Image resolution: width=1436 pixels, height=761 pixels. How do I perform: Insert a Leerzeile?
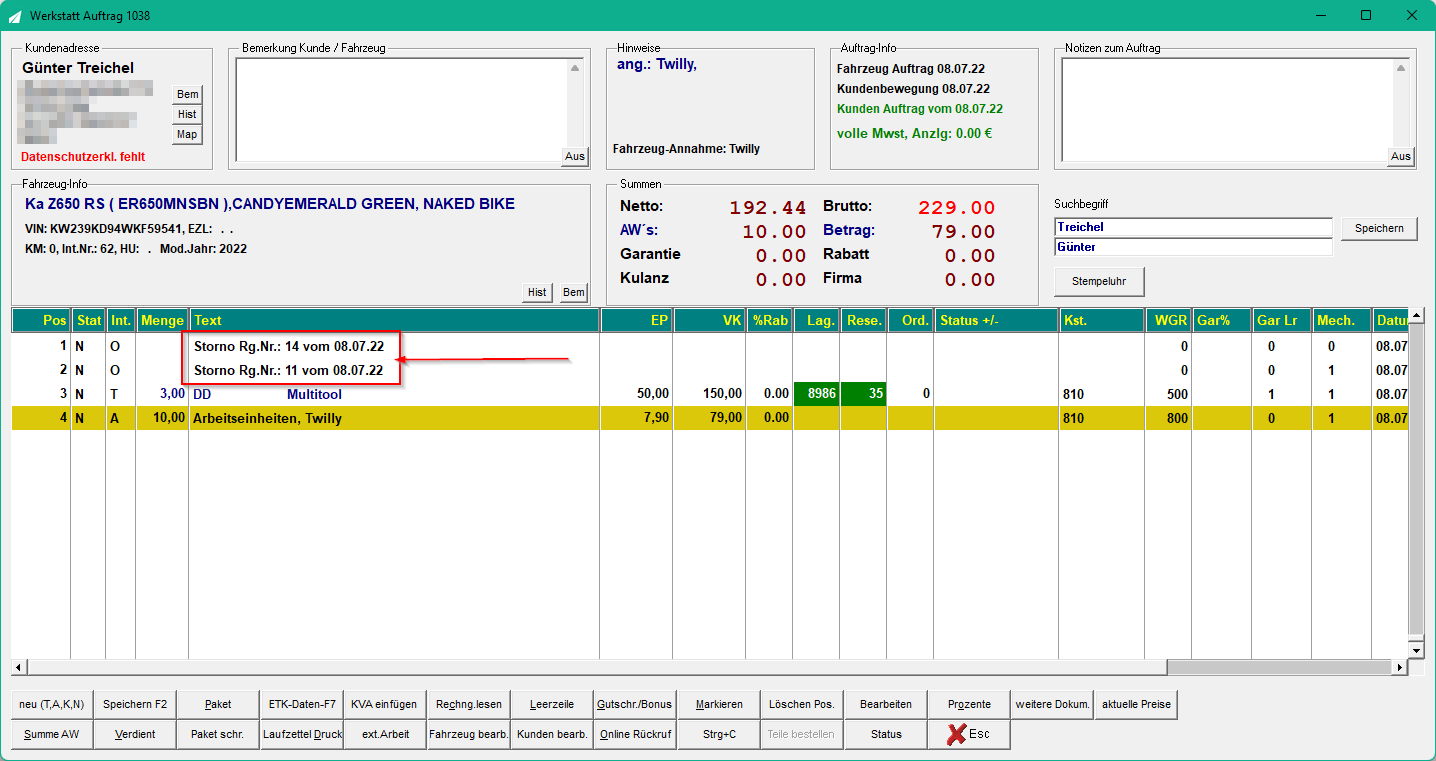click(x=552, y=704)
